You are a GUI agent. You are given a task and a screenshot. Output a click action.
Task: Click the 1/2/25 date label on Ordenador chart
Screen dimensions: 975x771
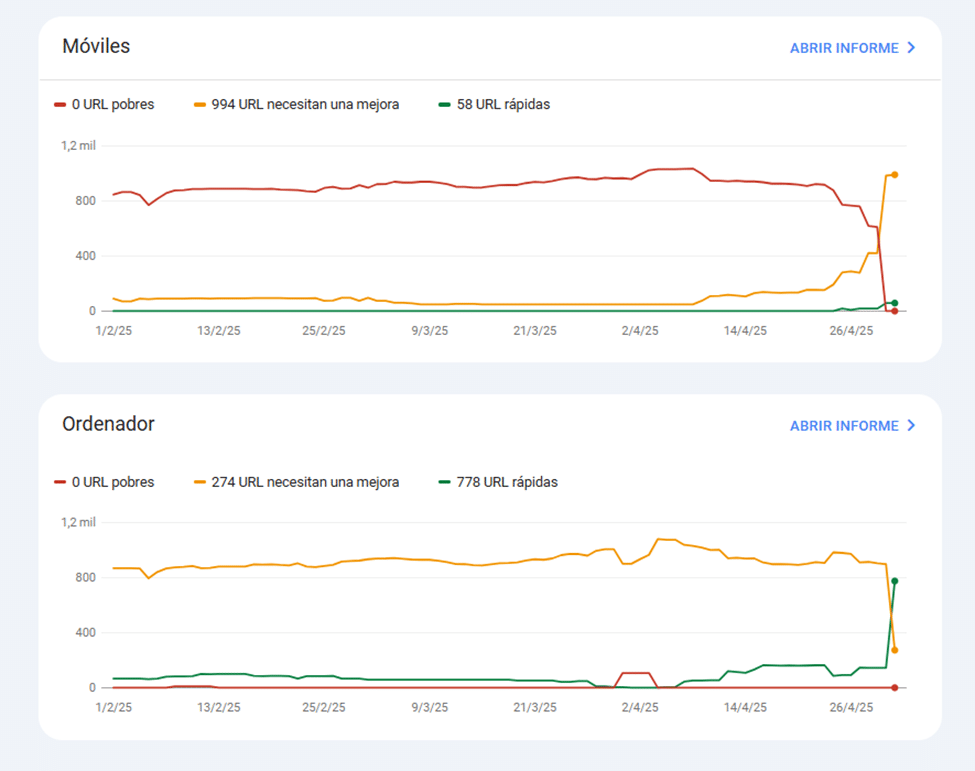point(114,708)
